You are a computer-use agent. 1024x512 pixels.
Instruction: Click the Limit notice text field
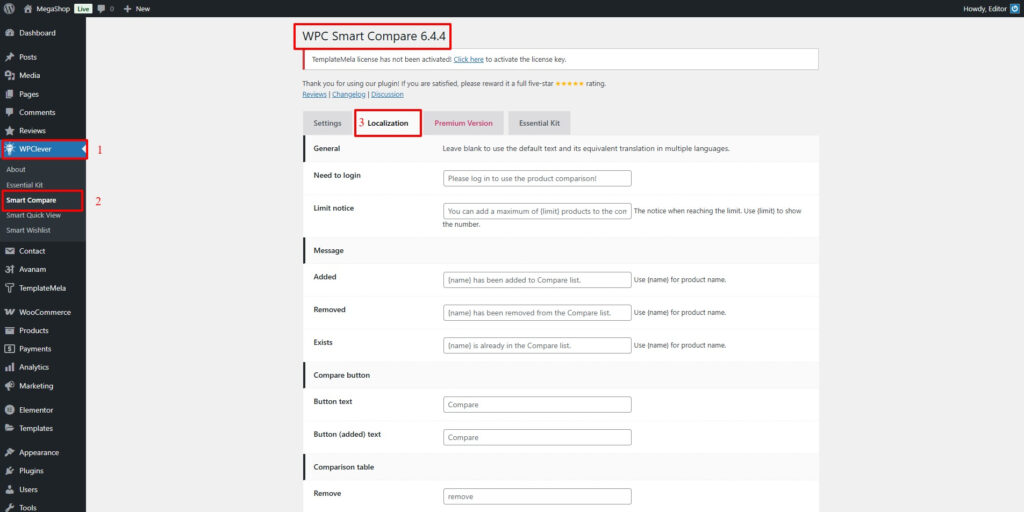537,211
